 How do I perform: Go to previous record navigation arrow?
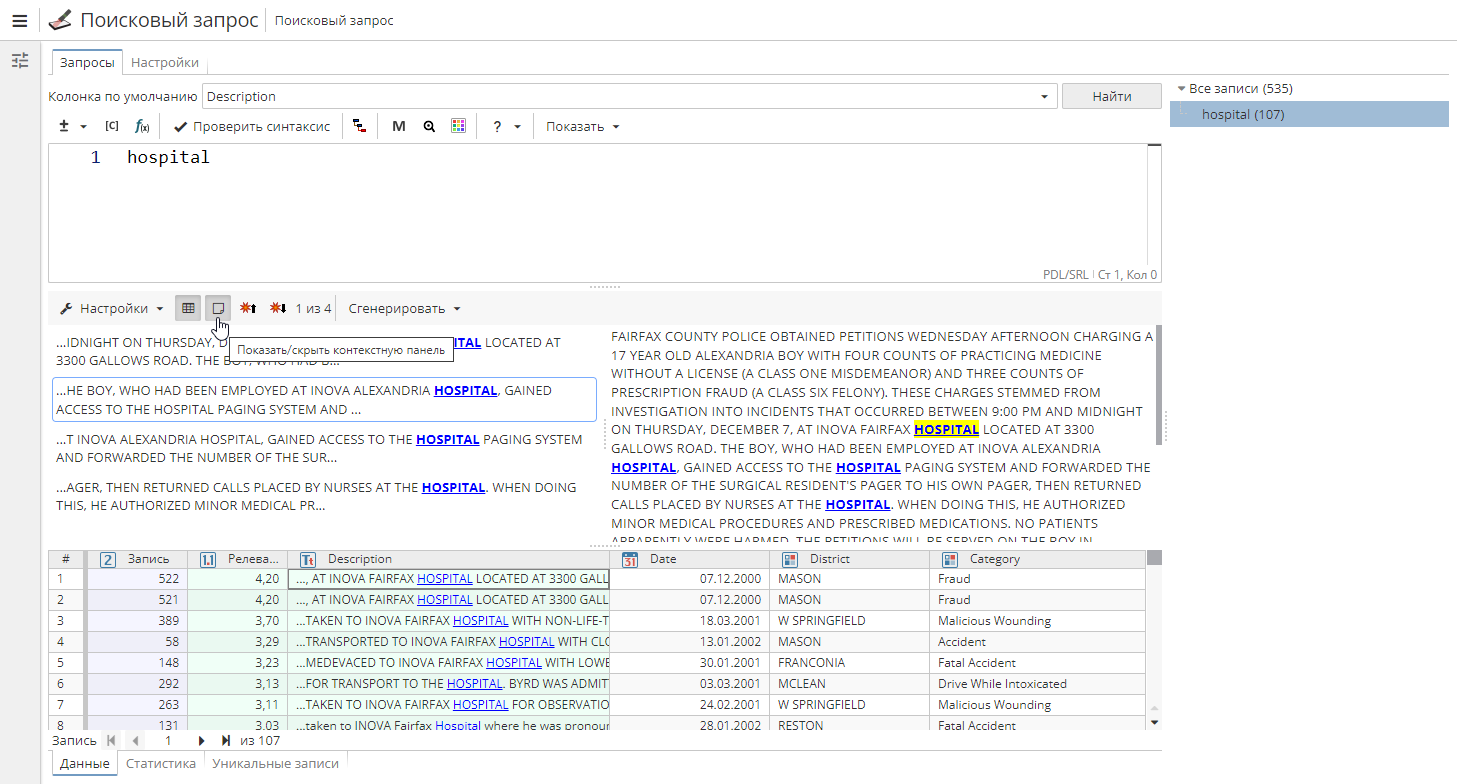135,741
